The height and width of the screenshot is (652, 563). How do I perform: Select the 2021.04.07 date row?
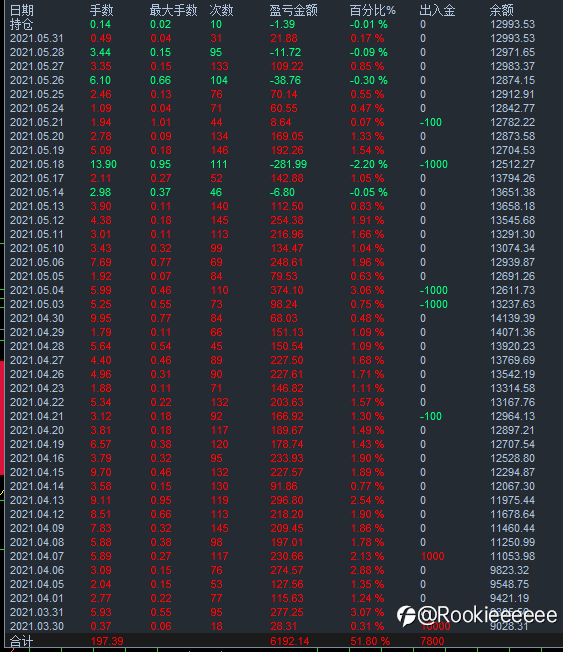37,556
